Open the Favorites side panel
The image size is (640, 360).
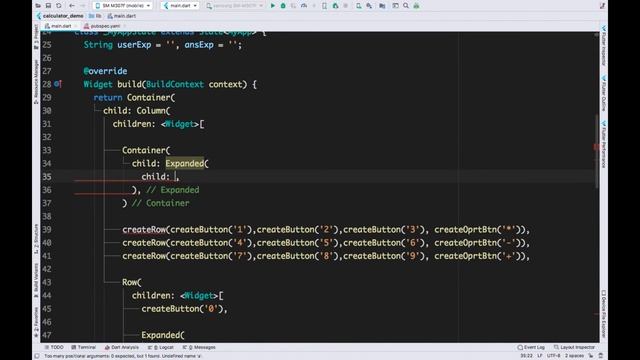pos(36,322)
